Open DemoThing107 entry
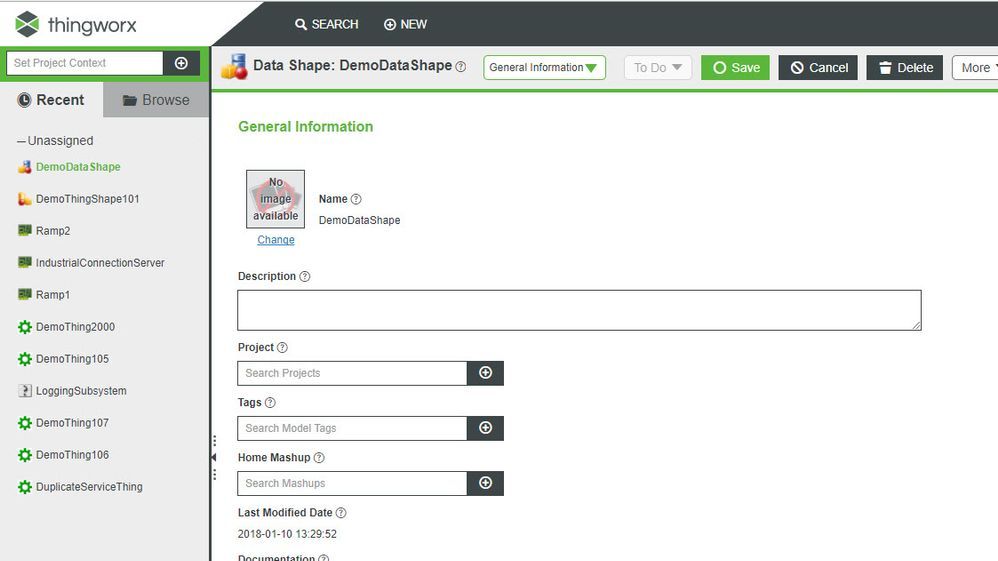Screen dimensions: 998x561 coord(72,423)
